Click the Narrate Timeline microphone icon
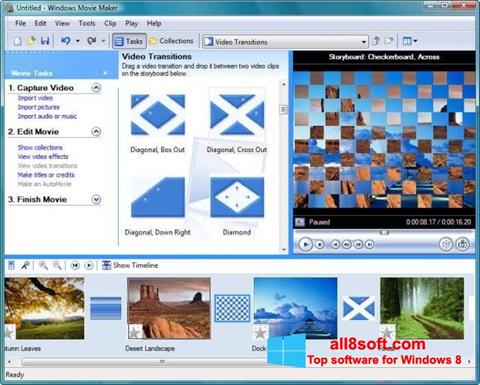Image resolution: width=480 pixels, height=385 pixels. [x=25, y=265]
